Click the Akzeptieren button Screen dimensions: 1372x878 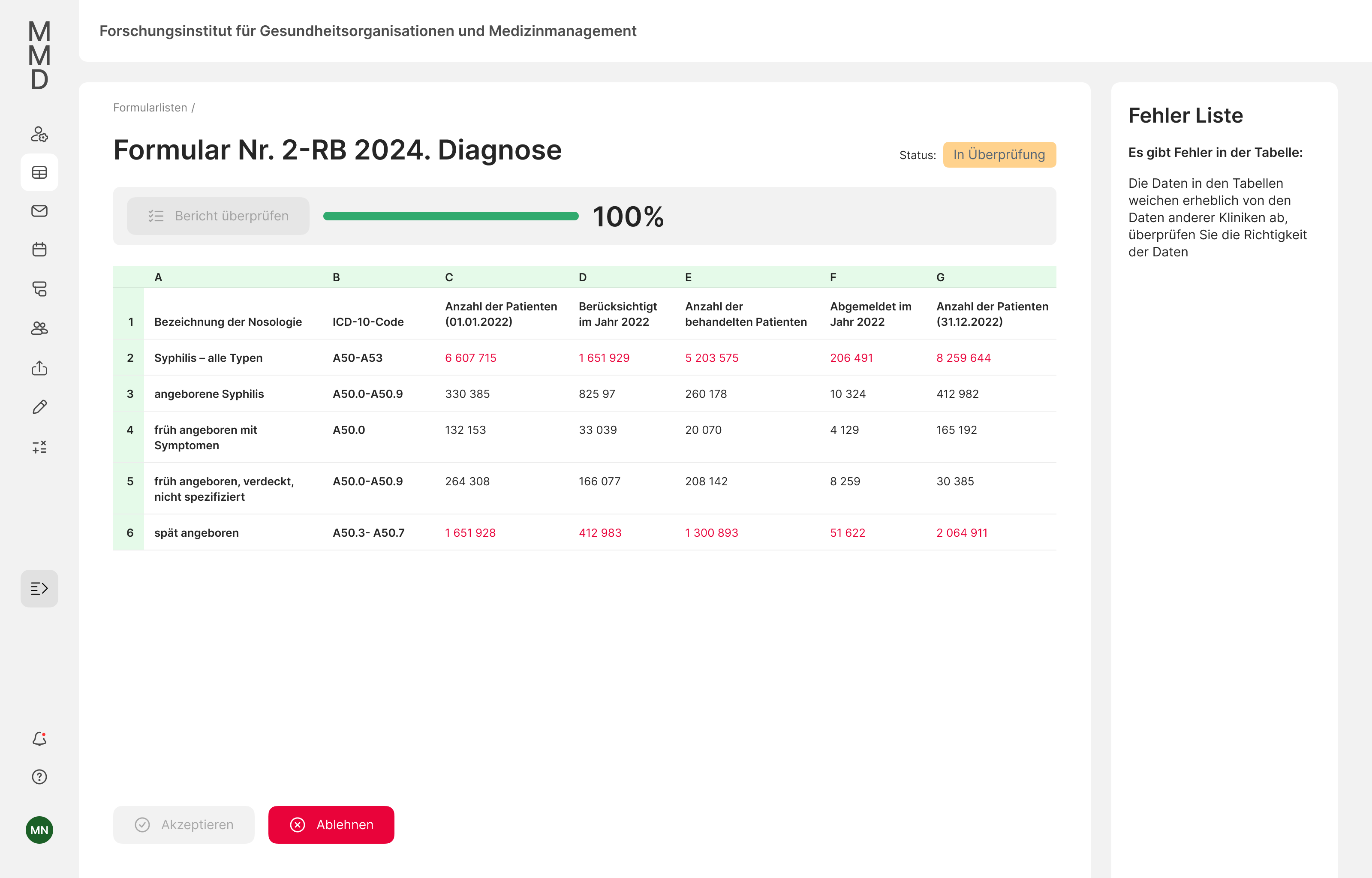pyautogui.click(x=184, y=824)
